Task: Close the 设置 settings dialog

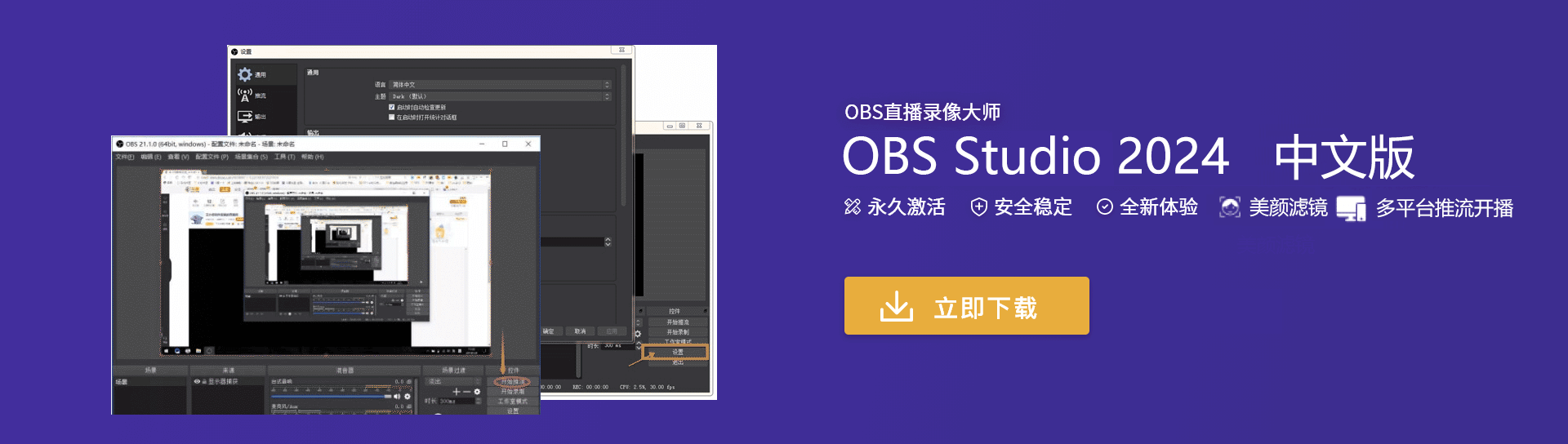Action: [x=621, y=50]
